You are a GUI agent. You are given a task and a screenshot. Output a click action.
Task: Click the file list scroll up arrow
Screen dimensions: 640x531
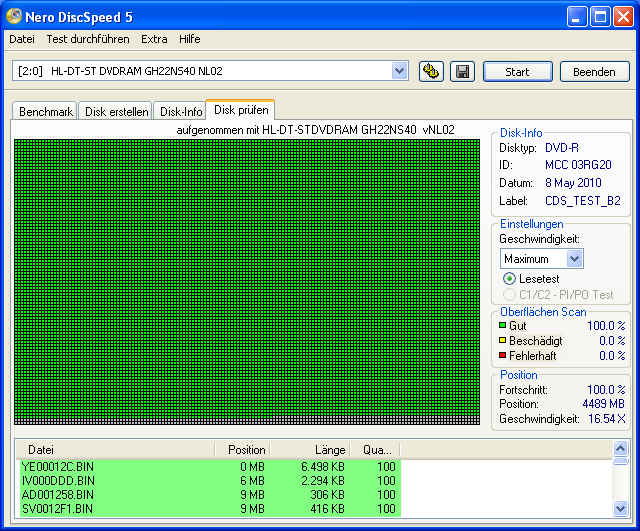(620, 449)
